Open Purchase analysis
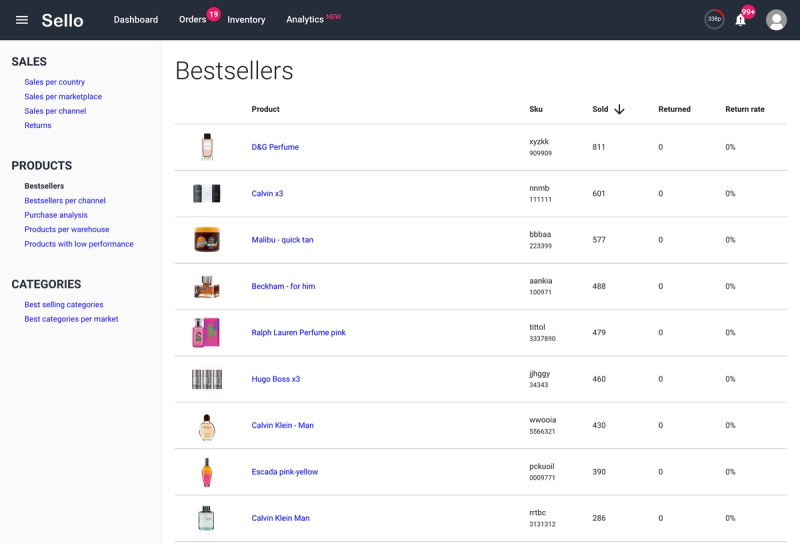Screen dimensions: 800x545 point(56,215)
